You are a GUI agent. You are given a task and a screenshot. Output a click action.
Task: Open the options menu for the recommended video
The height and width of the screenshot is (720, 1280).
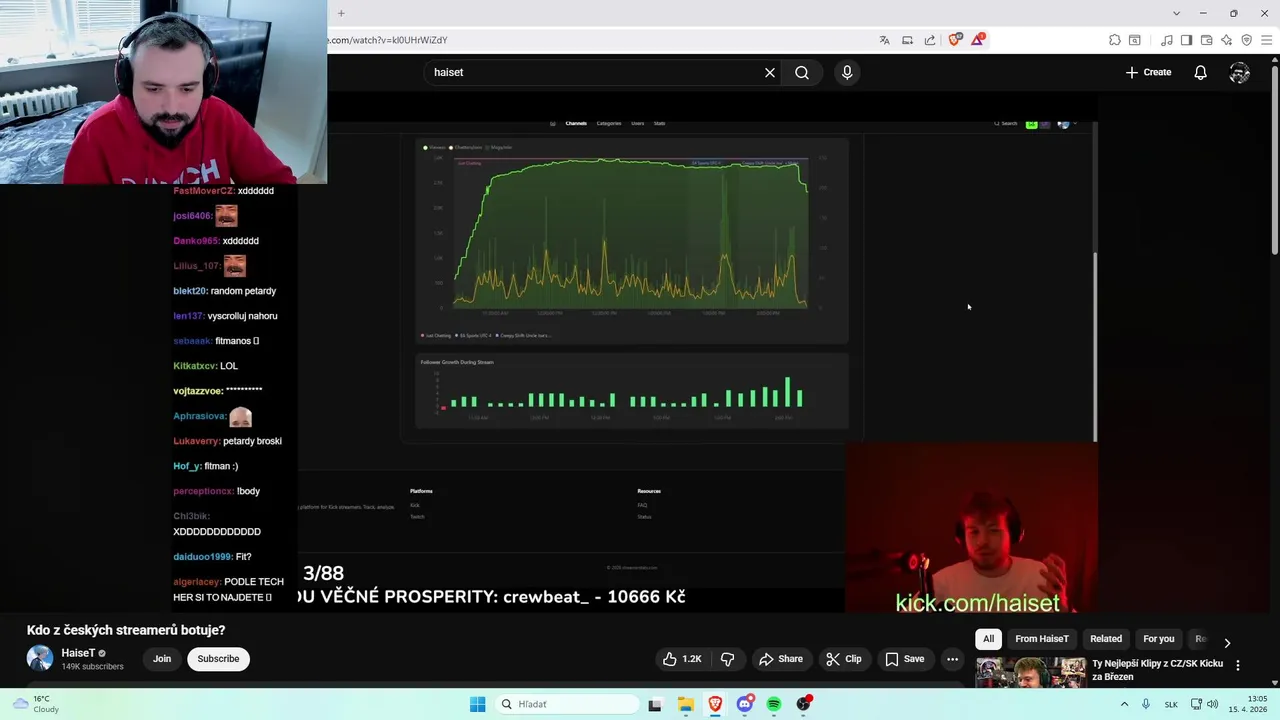point(1238,665)
